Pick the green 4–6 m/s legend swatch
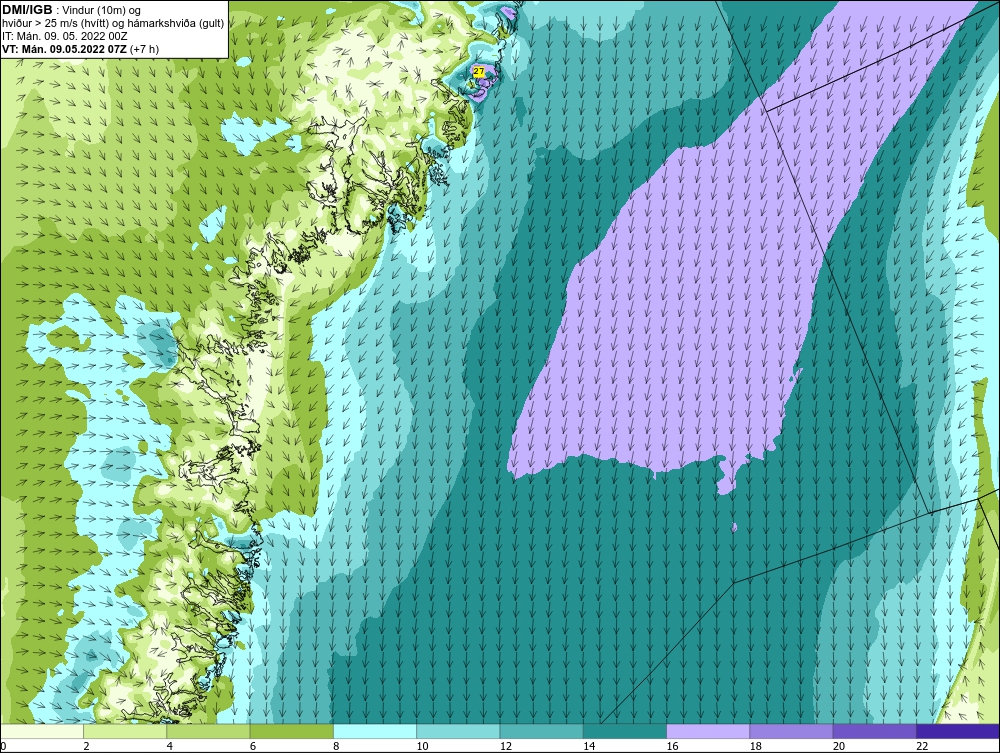 pos(209,731)
